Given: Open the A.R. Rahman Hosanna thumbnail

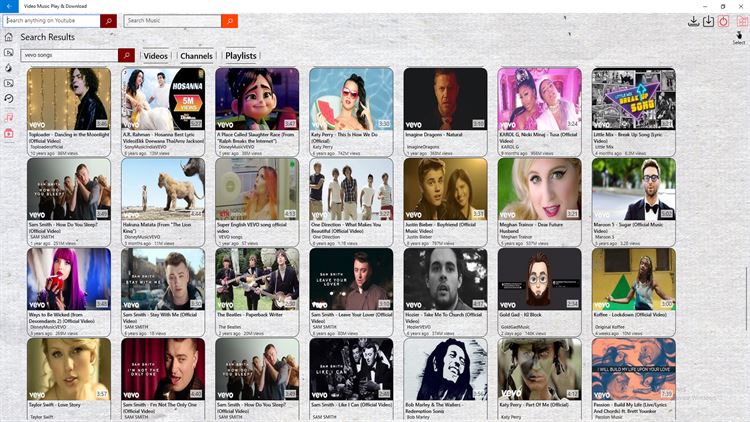Looking at the screenshot, I should click(x=163, y=99).
